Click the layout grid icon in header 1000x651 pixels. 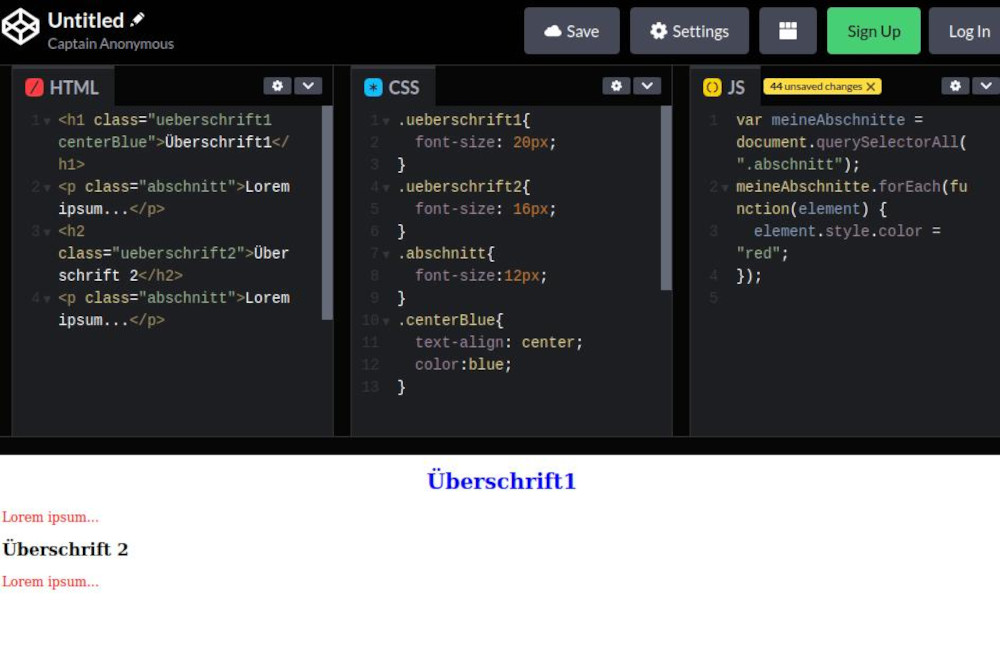pos(788,30)
